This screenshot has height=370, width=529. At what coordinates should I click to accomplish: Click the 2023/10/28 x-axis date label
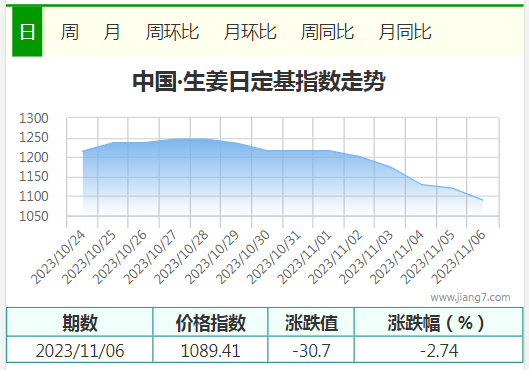point(182,258)
